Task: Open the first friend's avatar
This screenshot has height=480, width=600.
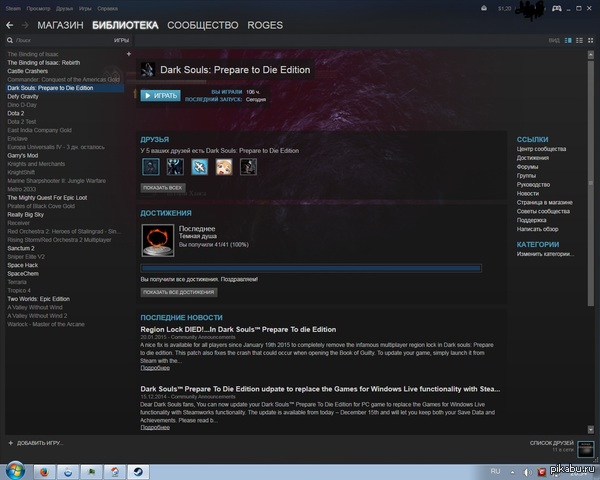Action: [151, 167]
